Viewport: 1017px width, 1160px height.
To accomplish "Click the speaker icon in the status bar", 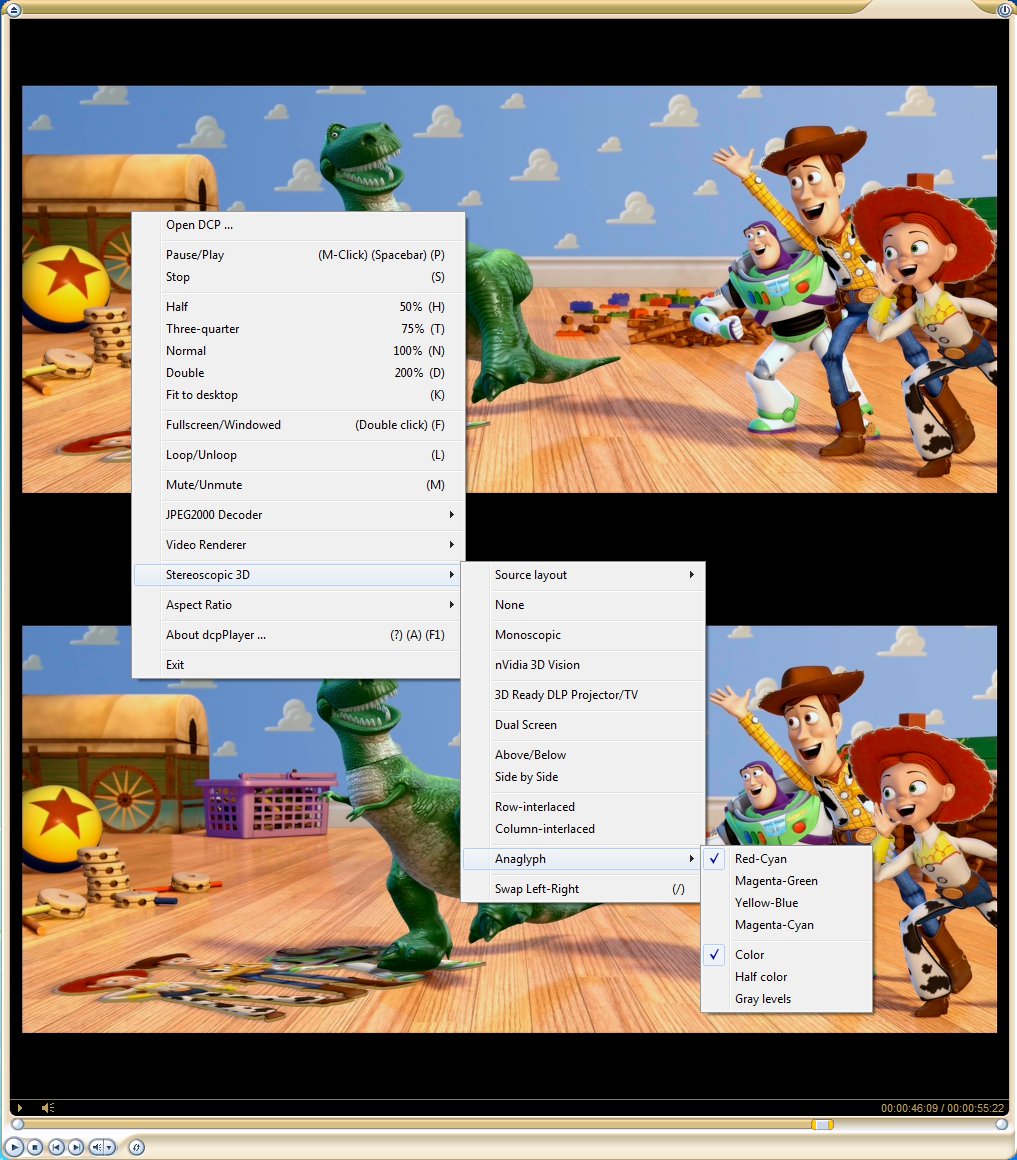I will (x=47, y=1108).
